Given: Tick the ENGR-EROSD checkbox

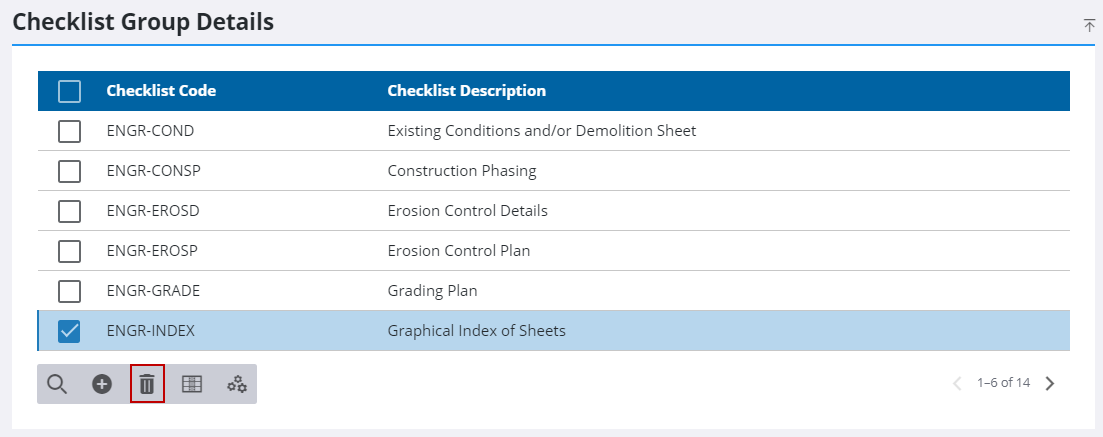Looking at the screenshot, I should (x=69, y=211).
